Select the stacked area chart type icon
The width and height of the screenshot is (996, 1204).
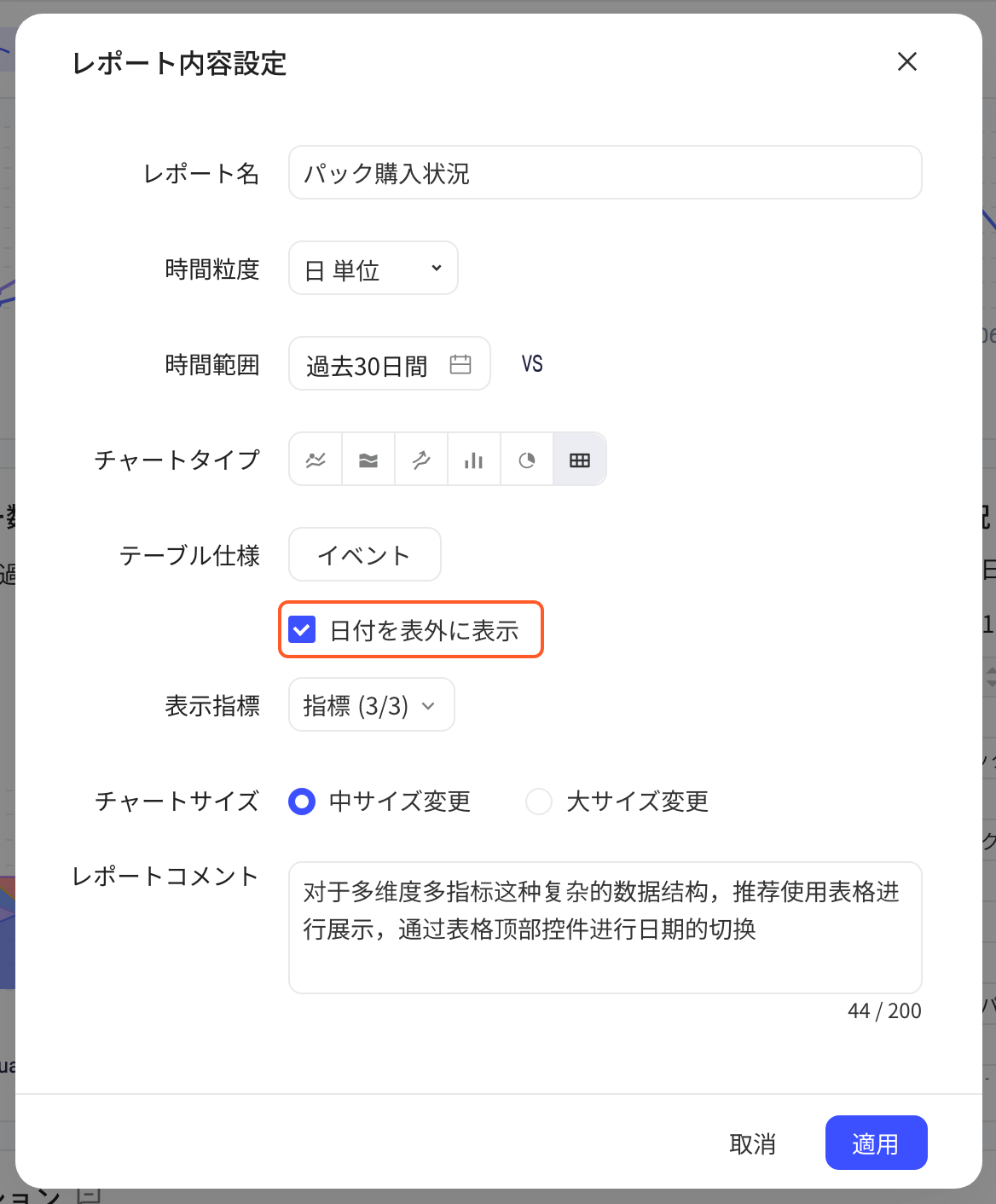point(368,460)
